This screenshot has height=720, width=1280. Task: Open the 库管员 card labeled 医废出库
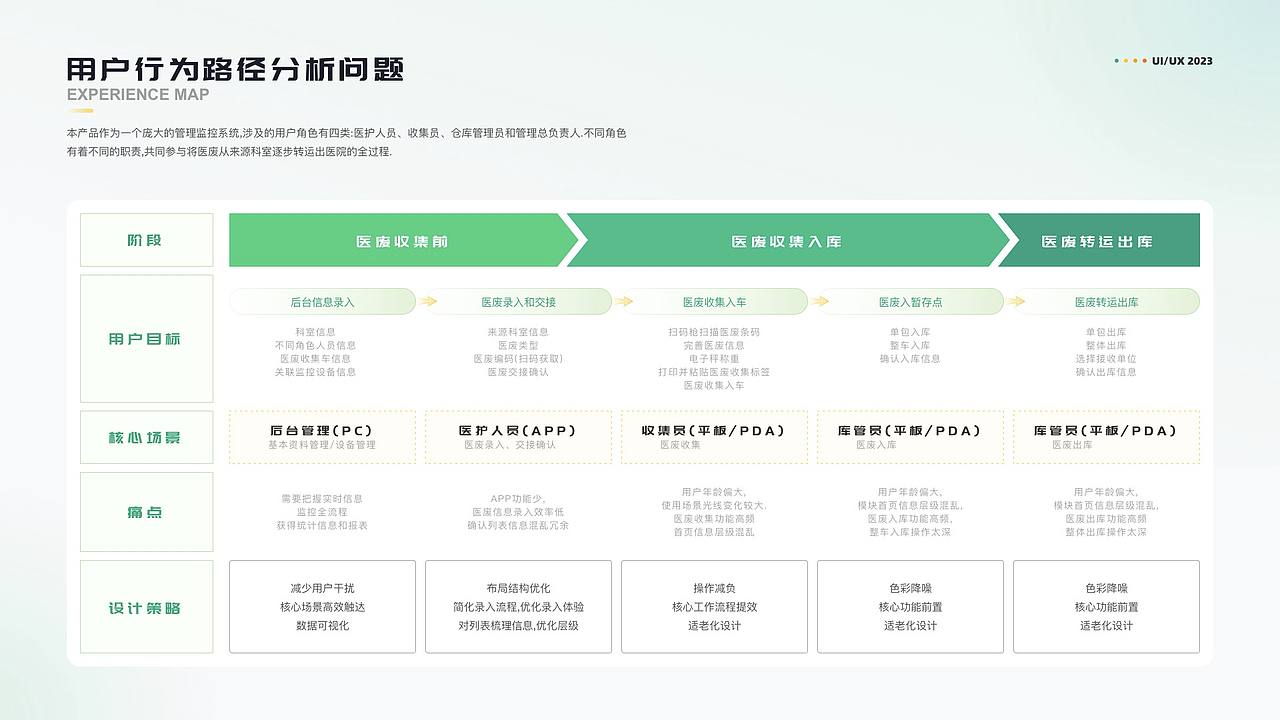tap(1106, 437)
